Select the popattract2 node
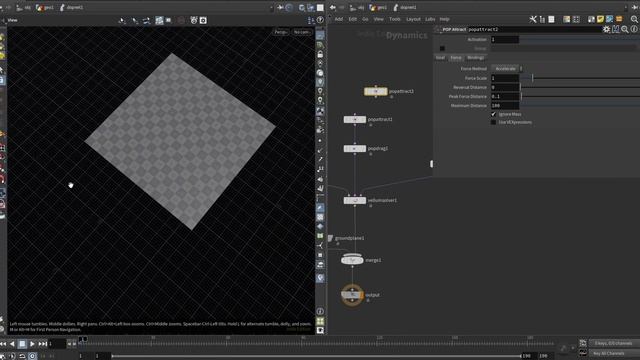The image size is (640, 360). [376, 91]
